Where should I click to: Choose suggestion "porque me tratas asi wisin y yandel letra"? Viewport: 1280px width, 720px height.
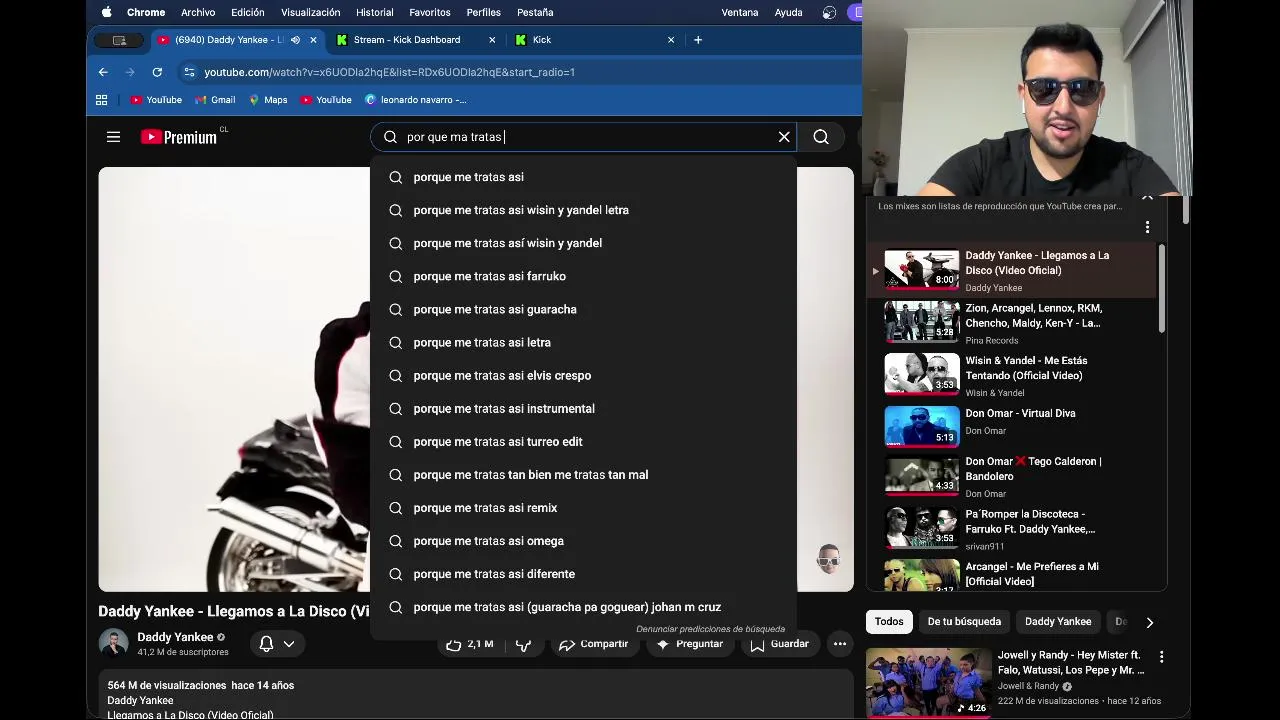(x=583, y=210)
